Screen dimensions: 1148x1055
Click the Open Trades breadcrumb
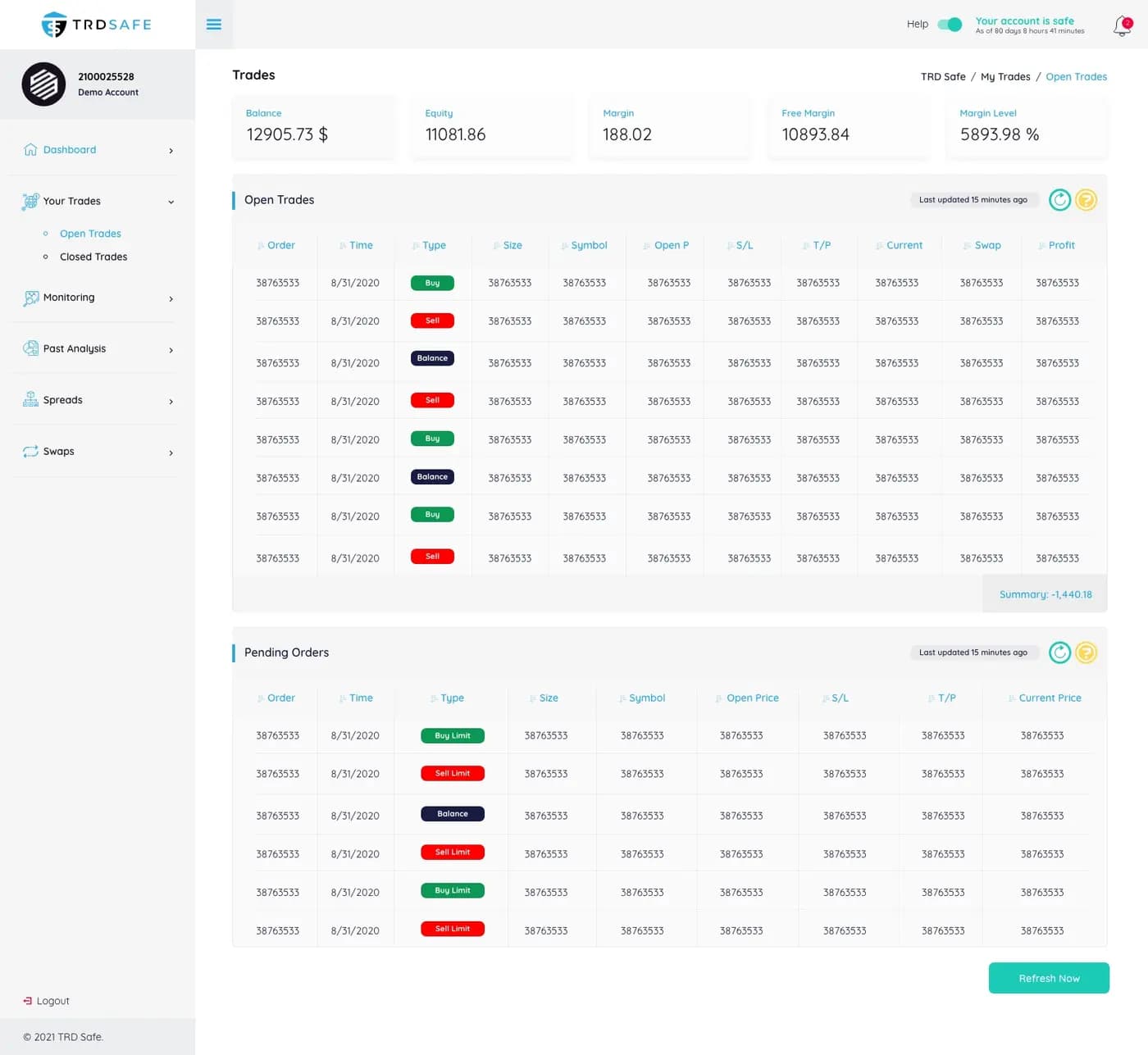1076,77
